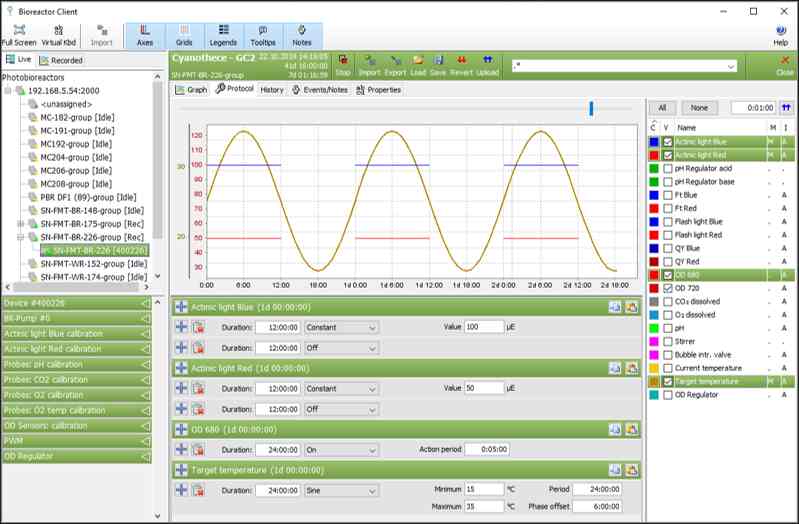This screenshot has height=524, width=799.
Task: Open the Virtual Kbd keyboard tool
Action: click(59, 34)
